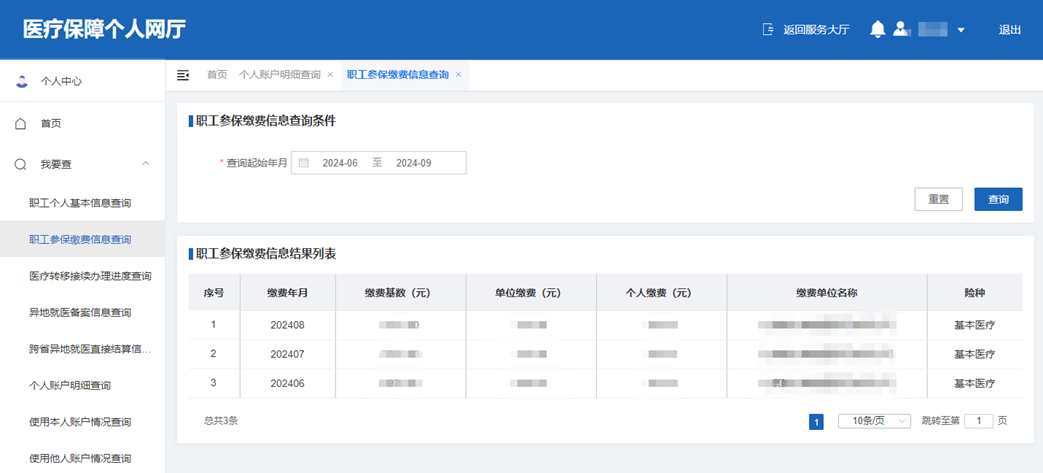Click the 重置 button
The width and height of the screenshot is (1043, 473).
pos(939,199)
